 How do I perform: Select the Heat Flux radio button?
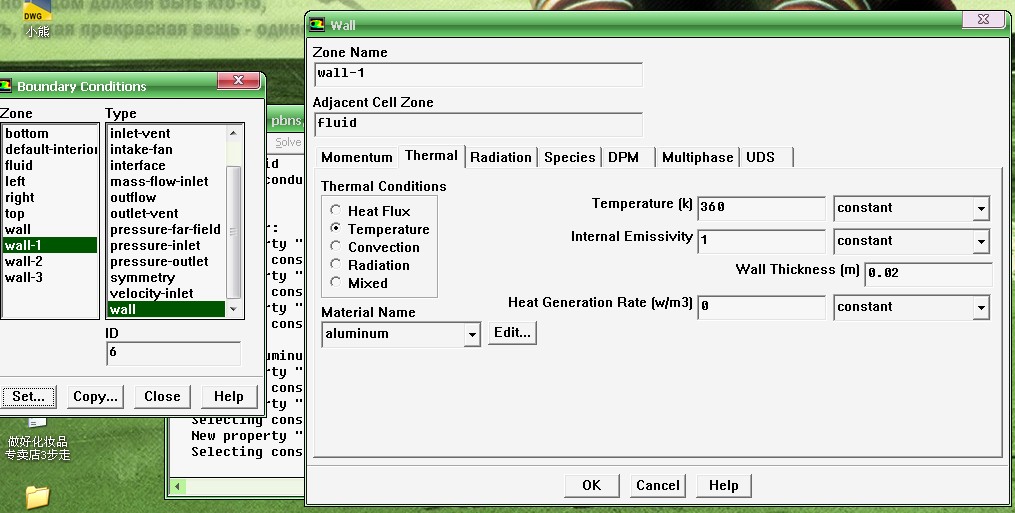pyautogui.click(x=336, y=211)
